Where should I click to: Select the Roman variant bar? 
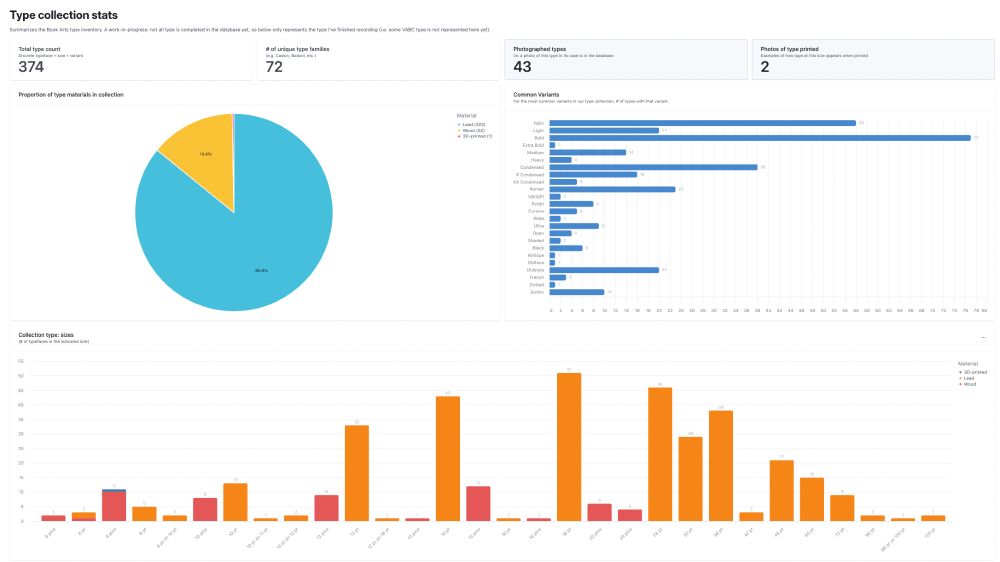[x=612, y=189]
